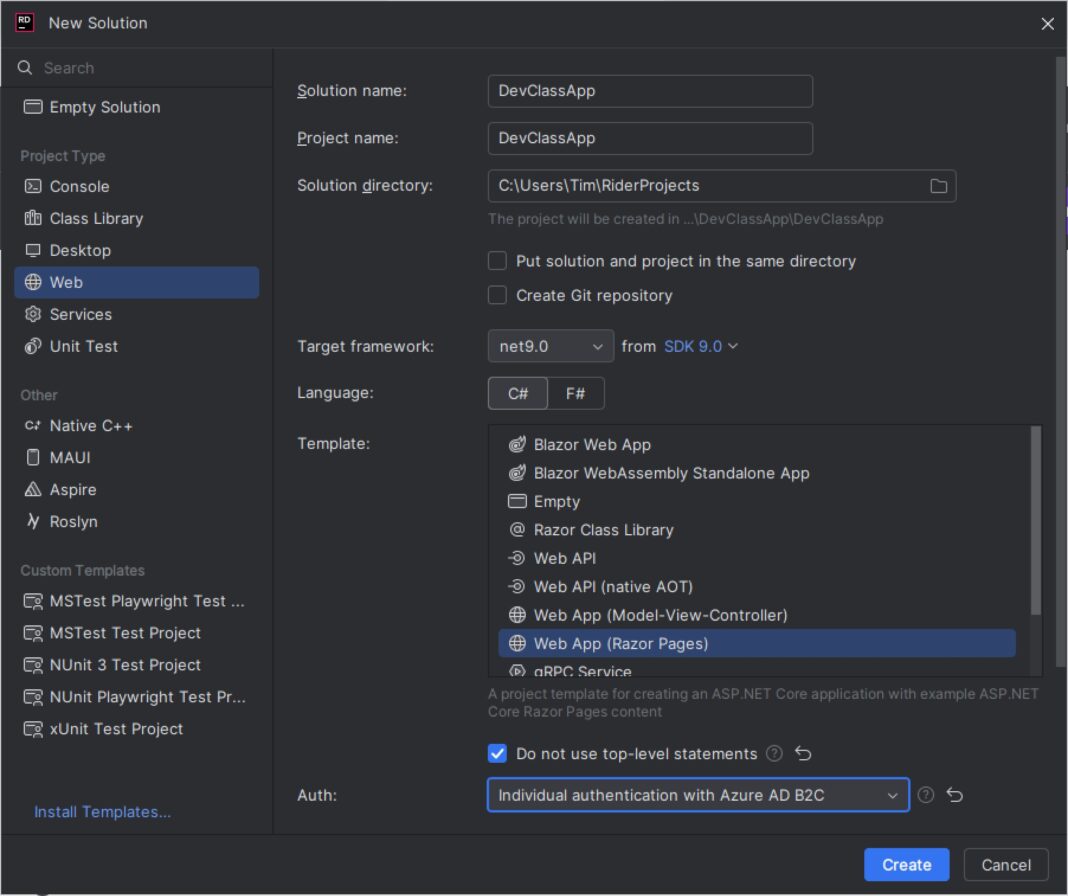Uncheck Do not use top-level statements
Viewport: 1068px width, 896px height.
[x=497, y=753]
